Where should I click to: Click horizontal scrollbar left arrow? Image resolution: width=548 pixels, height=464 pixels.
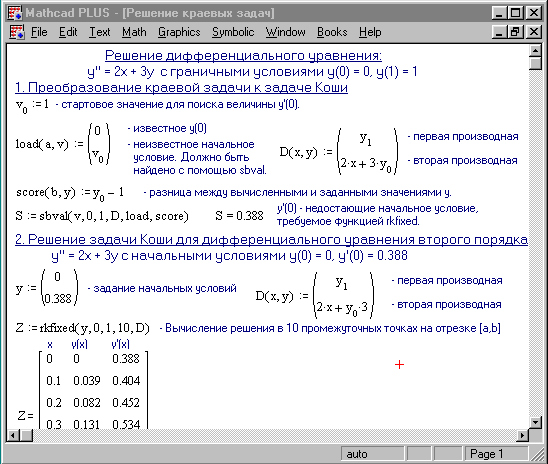click(x=13, y=435)
